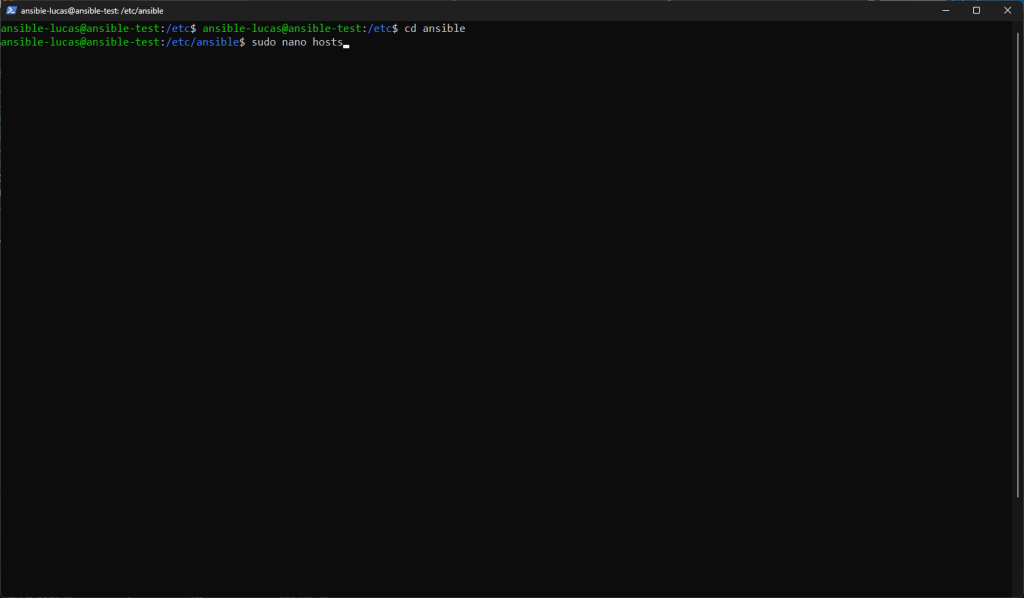
Task: Minimize the terminal window
Action: coord(942,10)
